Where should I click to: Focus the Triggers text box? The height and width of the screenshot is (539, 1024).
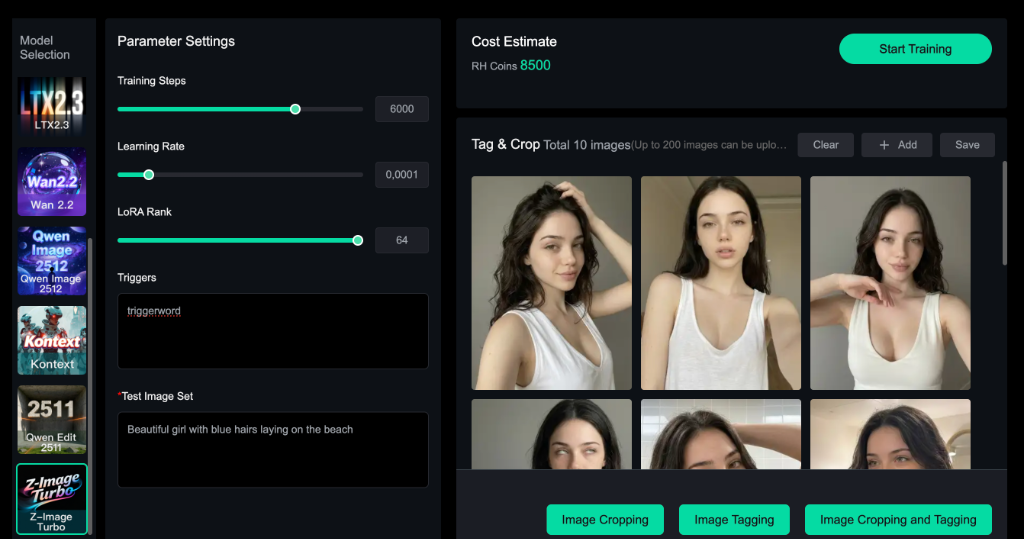(273, 331)
